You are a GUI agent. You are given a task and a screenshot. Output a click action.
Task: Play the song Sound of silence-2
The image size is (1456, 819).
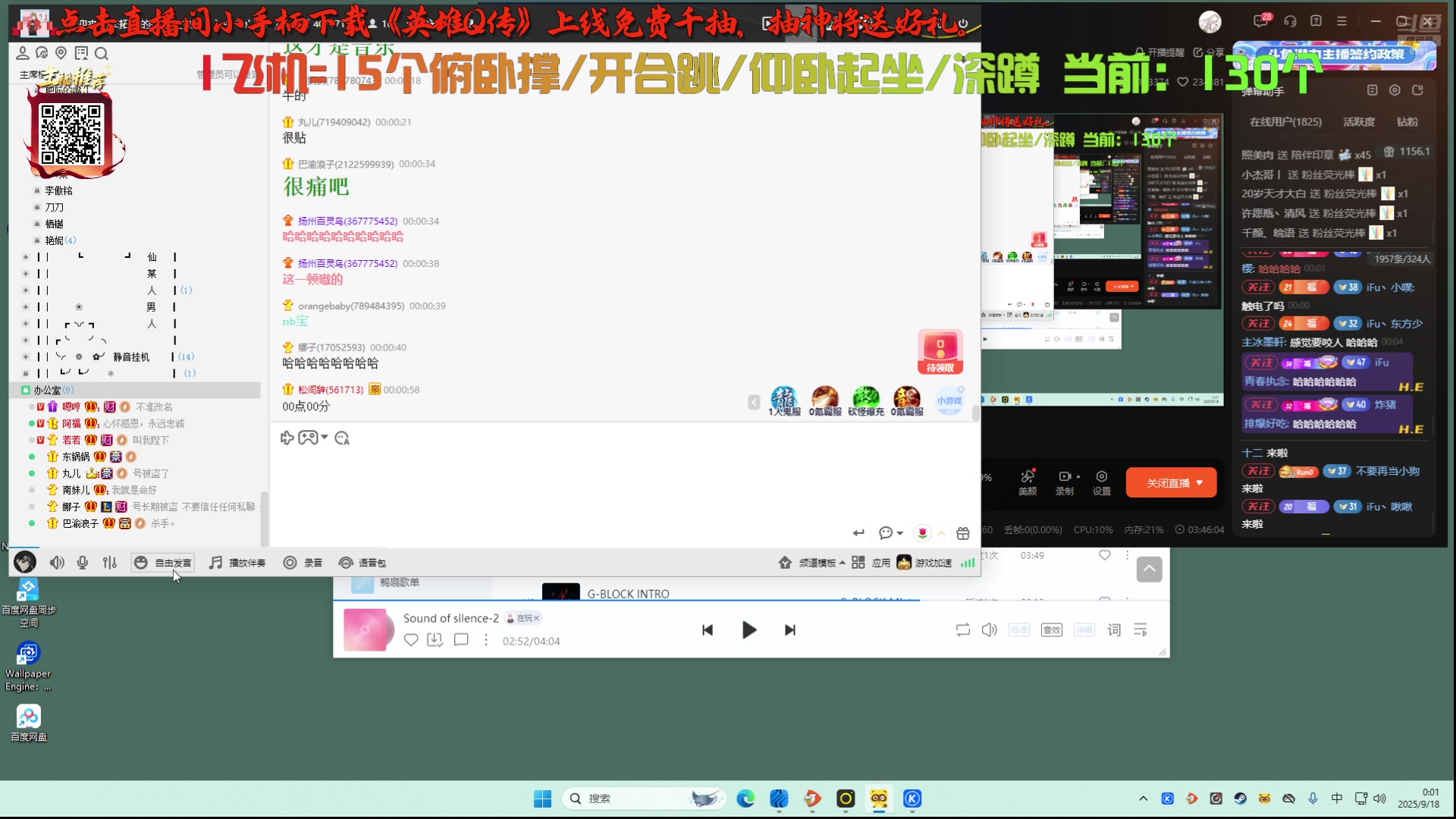748,630
